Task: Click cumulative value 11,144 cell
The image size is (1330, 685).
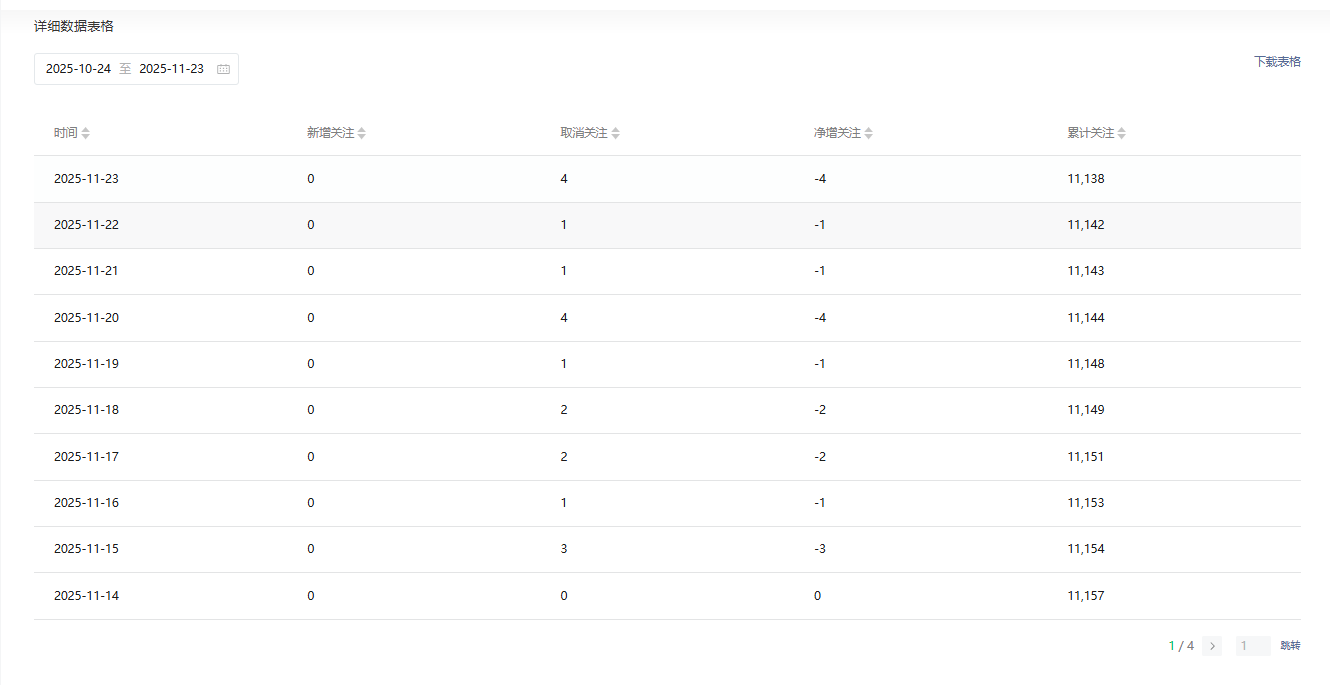Action: tap(1086, 318)
